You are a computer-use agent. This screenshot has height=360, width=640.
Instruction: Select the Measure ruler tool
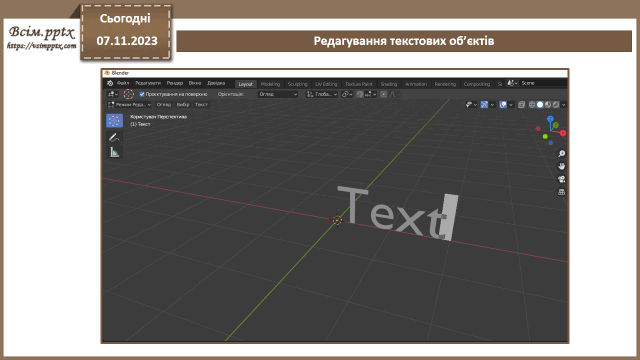click(114, 152)
